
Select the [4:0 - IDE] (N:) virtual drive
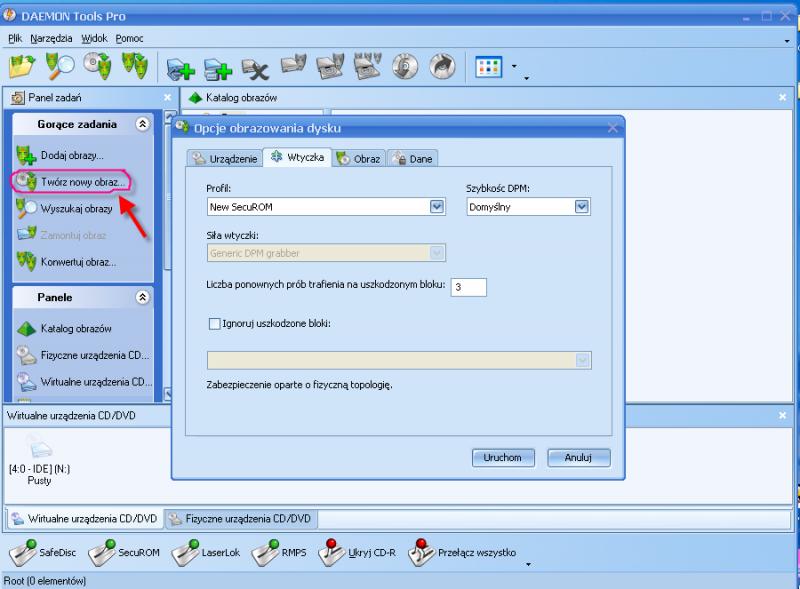point(39,459)
